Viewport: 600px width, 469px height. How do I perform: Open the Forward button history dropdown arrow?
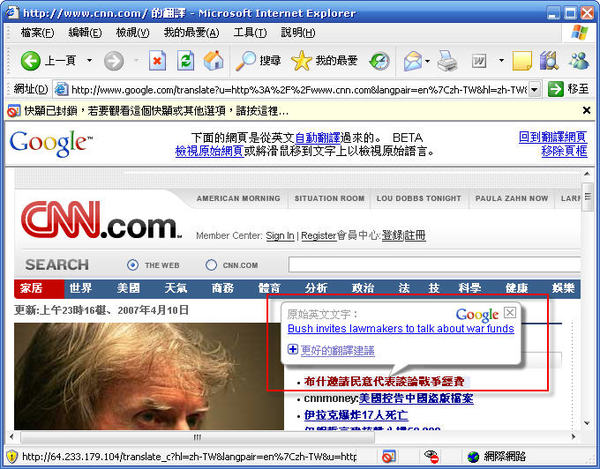136,60
